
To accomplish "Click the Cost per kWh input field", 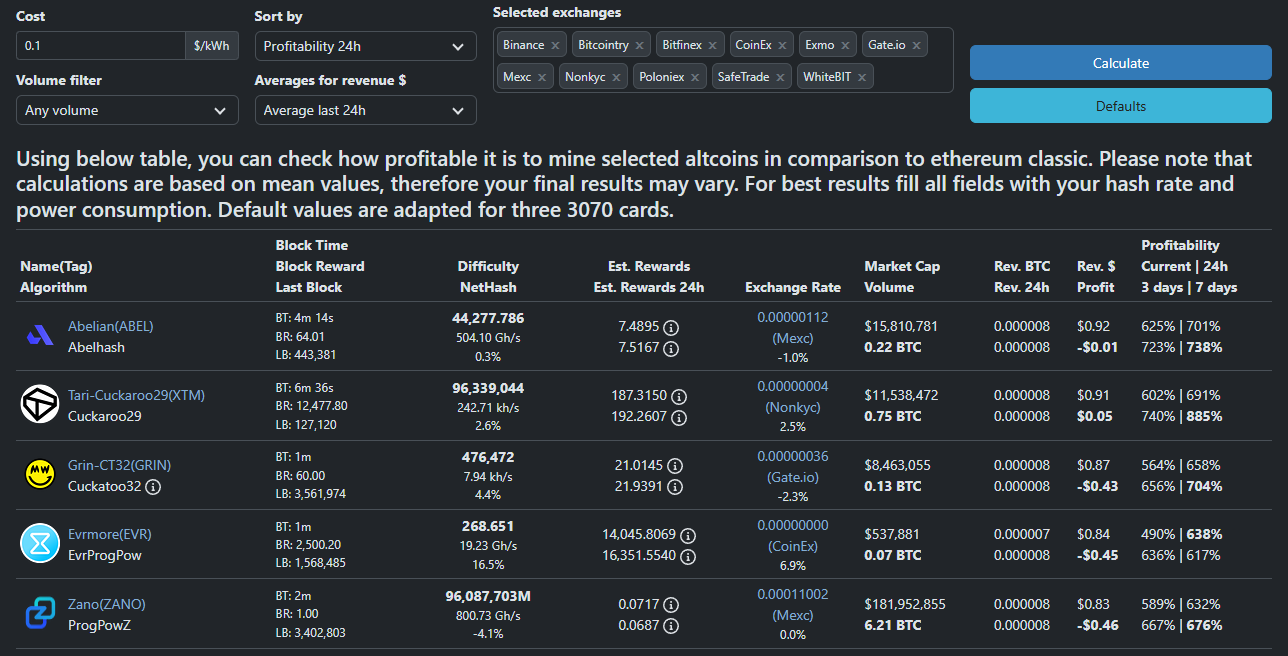I will [x=100, y=46].
